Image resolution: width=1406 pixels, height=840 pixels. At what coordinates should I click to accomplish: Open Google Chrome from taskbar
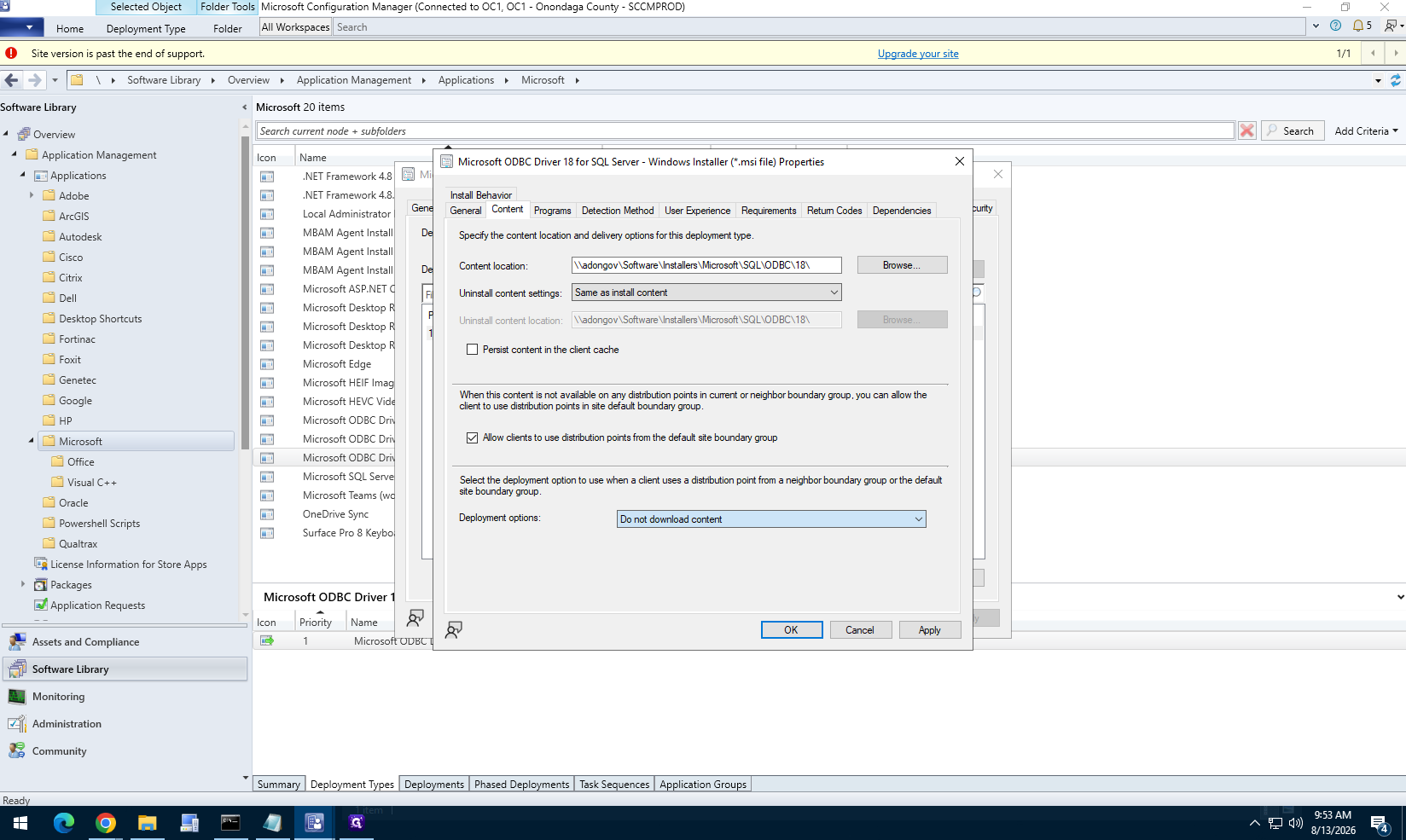tap(106, 823)
